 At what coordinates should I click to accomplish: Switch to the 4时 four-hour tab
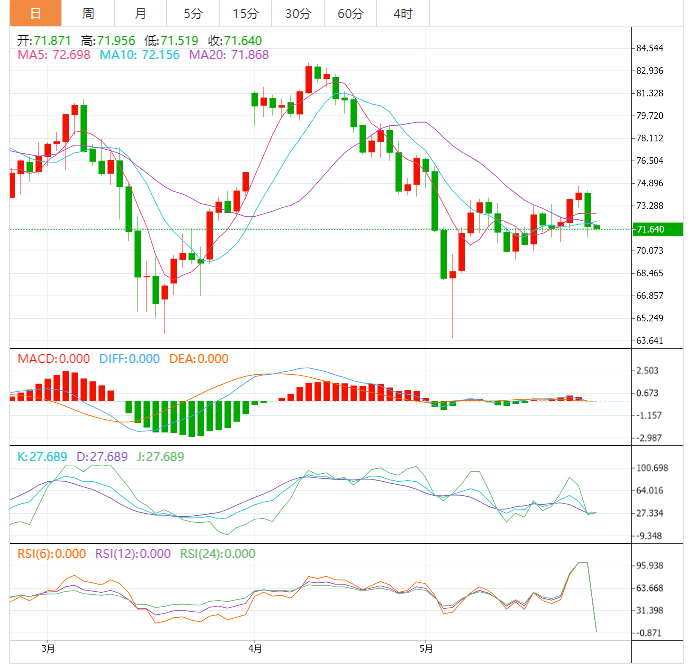403,13
